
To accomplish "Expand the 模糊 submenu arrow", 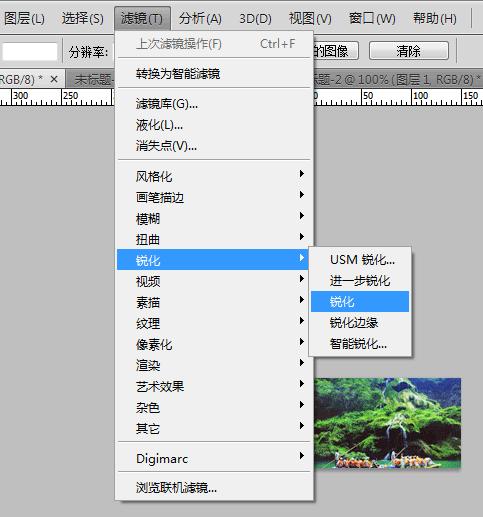I will coord(302,215).
